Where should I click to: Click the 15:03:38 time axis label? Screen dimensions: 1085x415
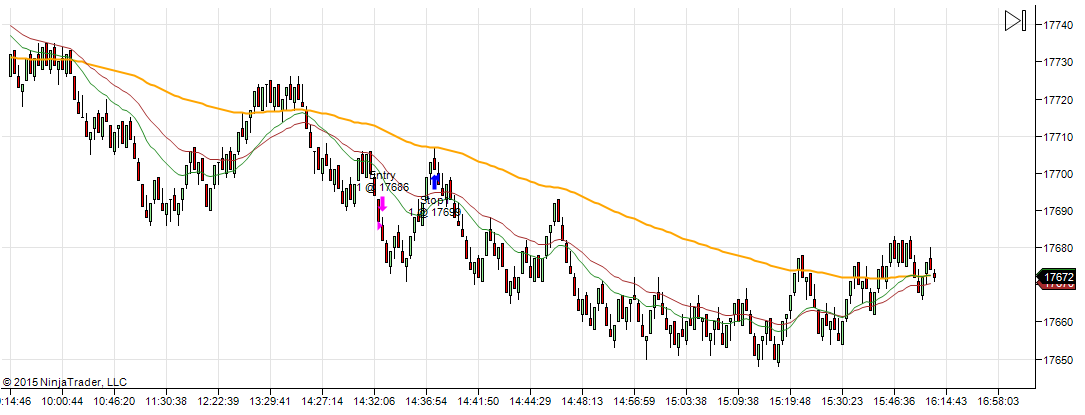[x=686, y=401]
